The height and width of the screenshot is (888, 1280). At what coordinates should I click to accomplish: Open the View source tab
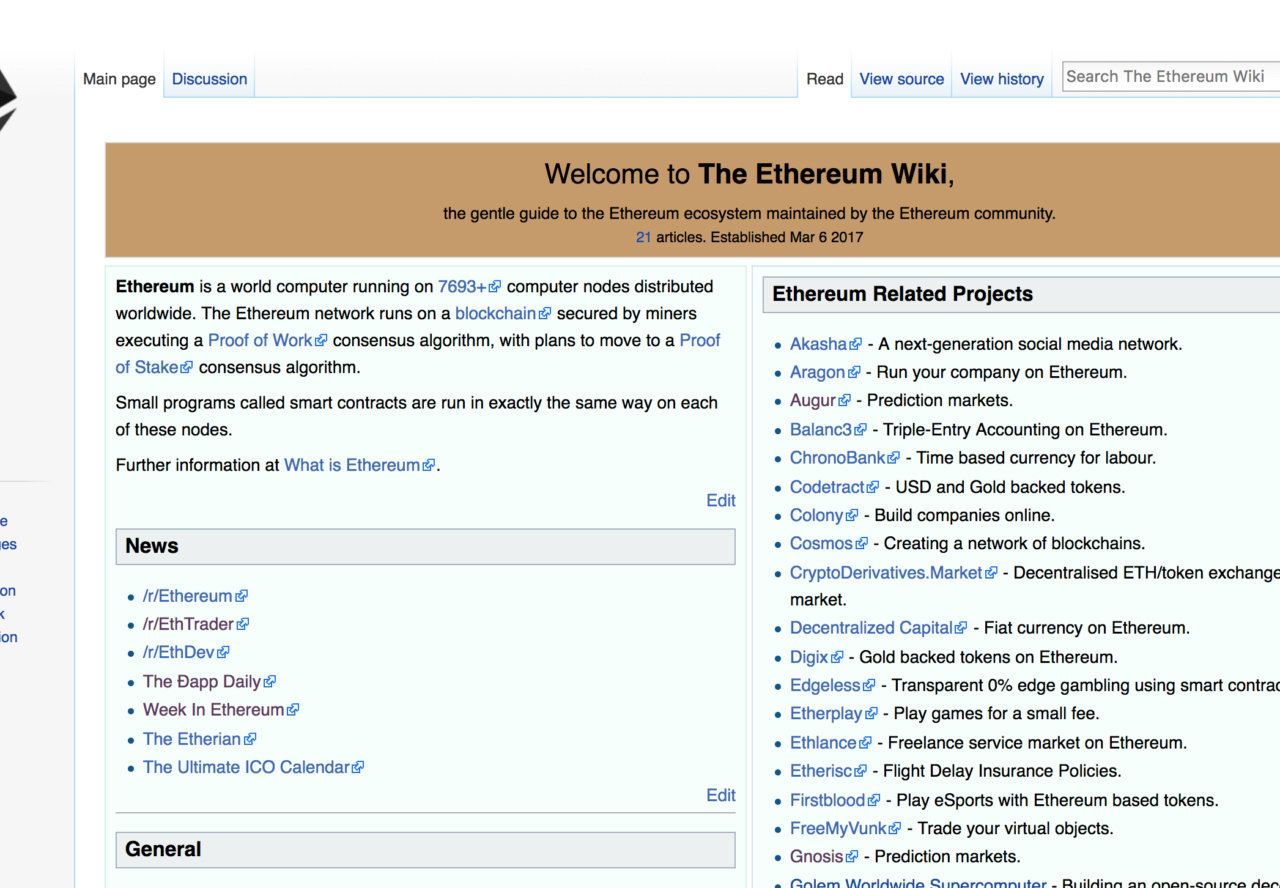coord(901,79)
